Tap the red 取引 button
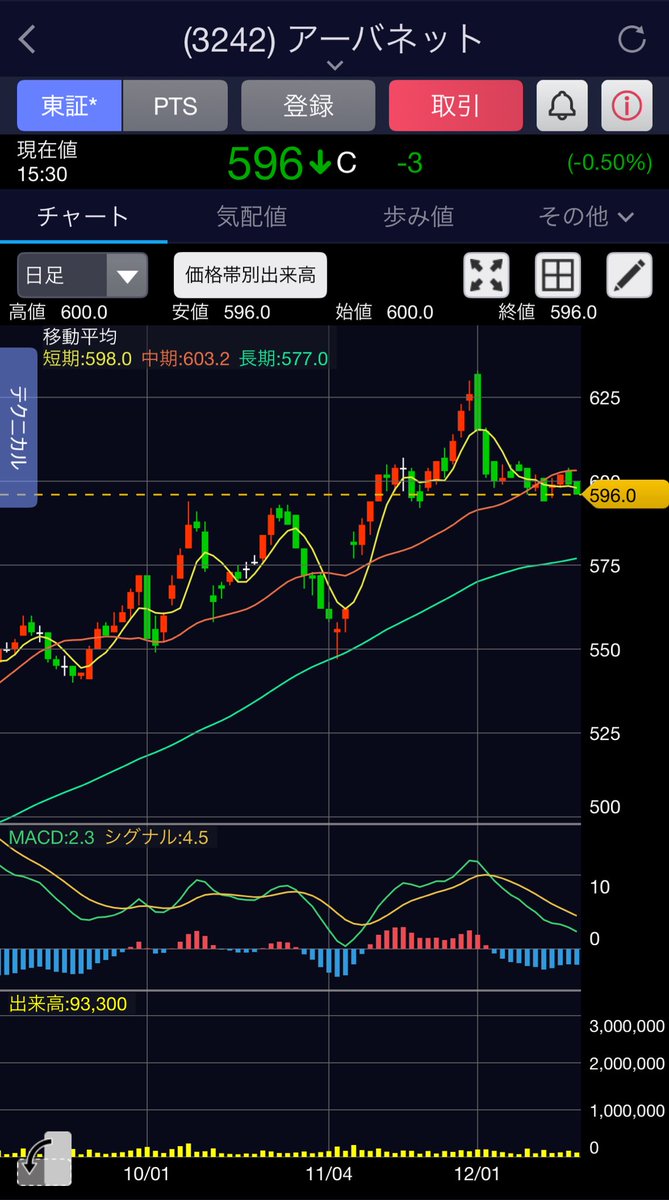This screenshot has height=1200, width=669. [x=456, y=105]
